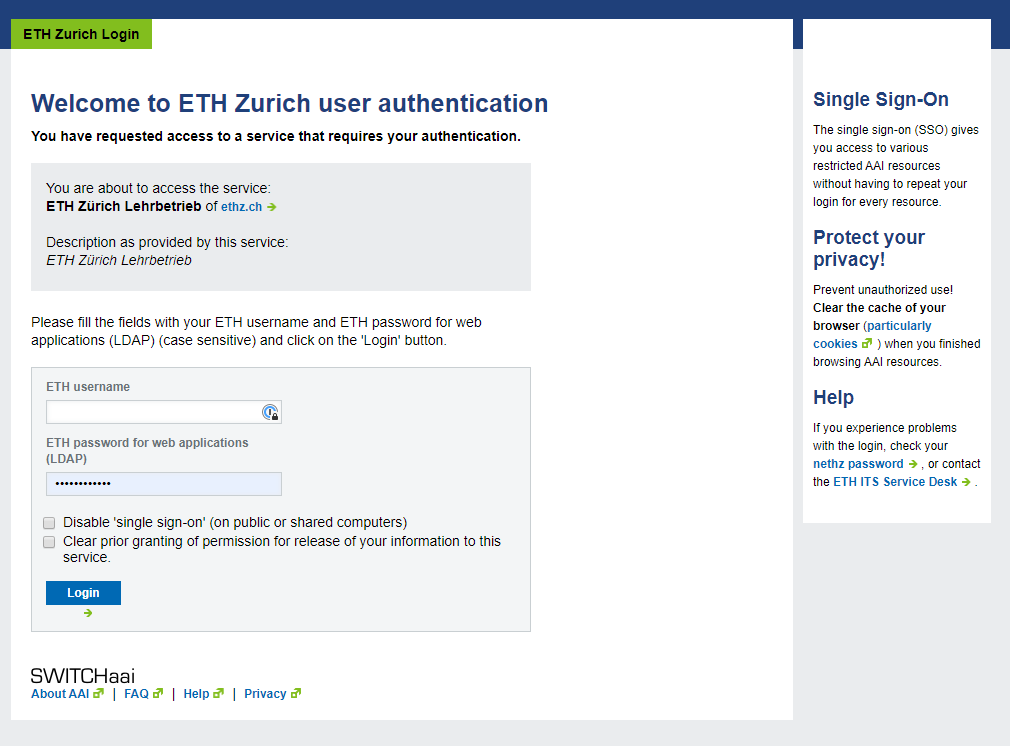
Task: Open the Privacy footer link
Action: (265, 694)
